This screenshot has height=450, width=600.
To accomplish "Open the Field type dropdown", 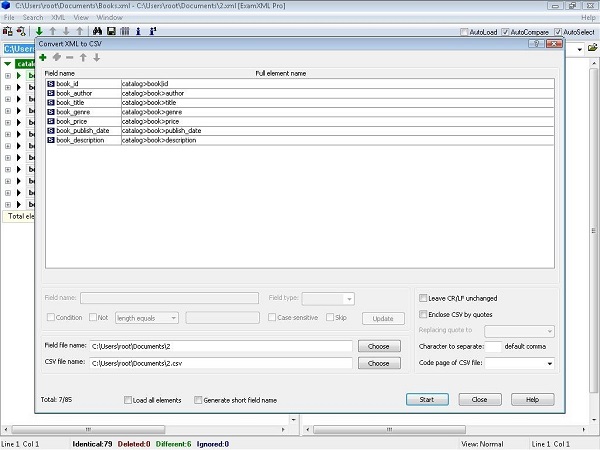I will click(349, 299).
